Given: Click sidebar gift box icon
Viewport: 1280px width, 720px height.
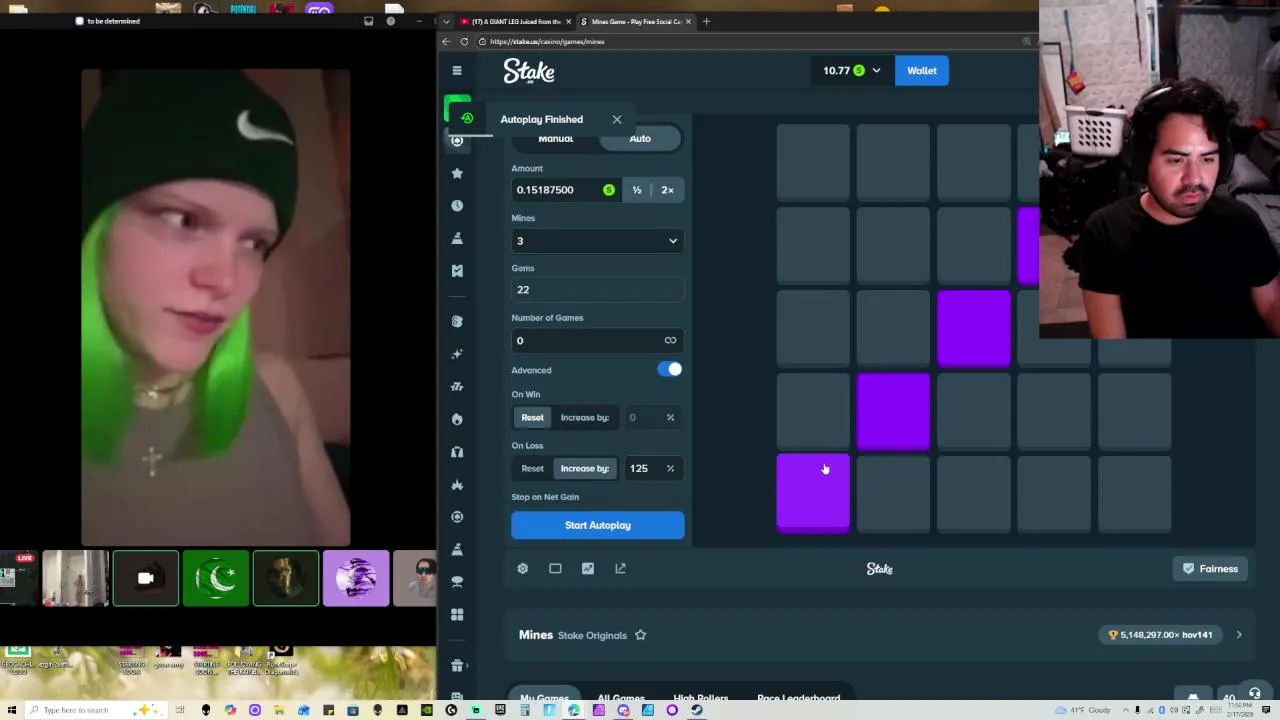Looking at the screenshot, I should (457, 666).
